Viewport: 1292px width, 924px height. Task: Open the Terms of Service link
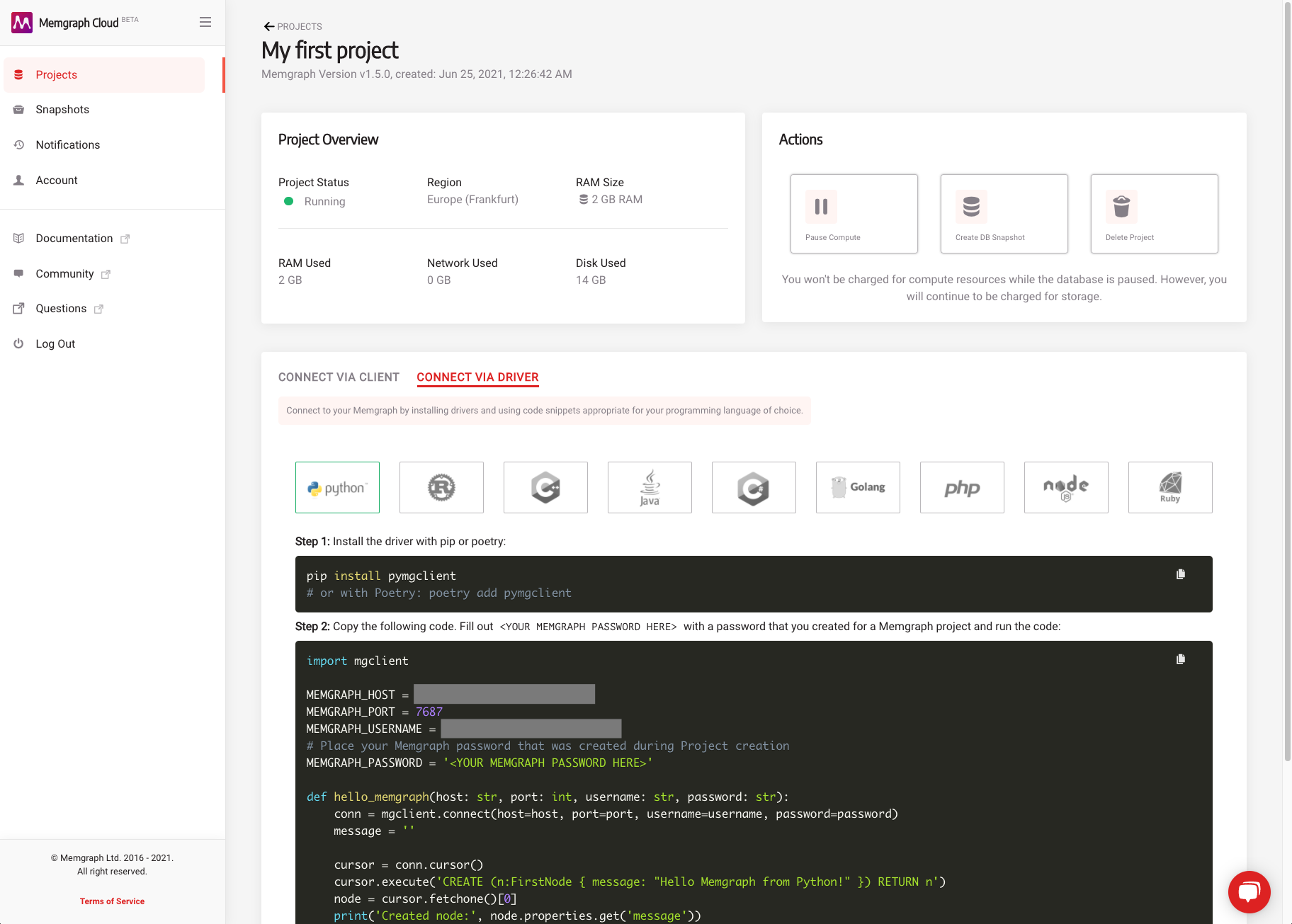(112, 901)
